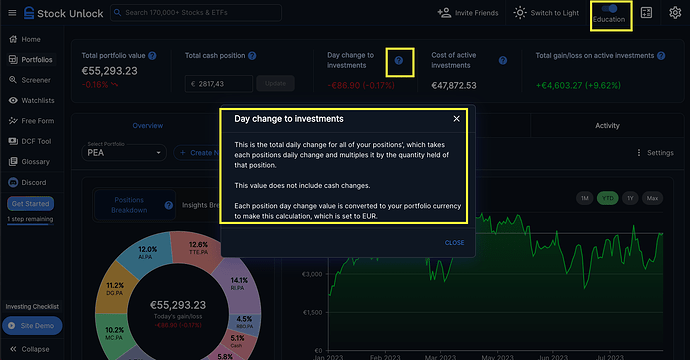690x360 pixels.
Task: Switch to the Activity tab
Action: point(607,125)
